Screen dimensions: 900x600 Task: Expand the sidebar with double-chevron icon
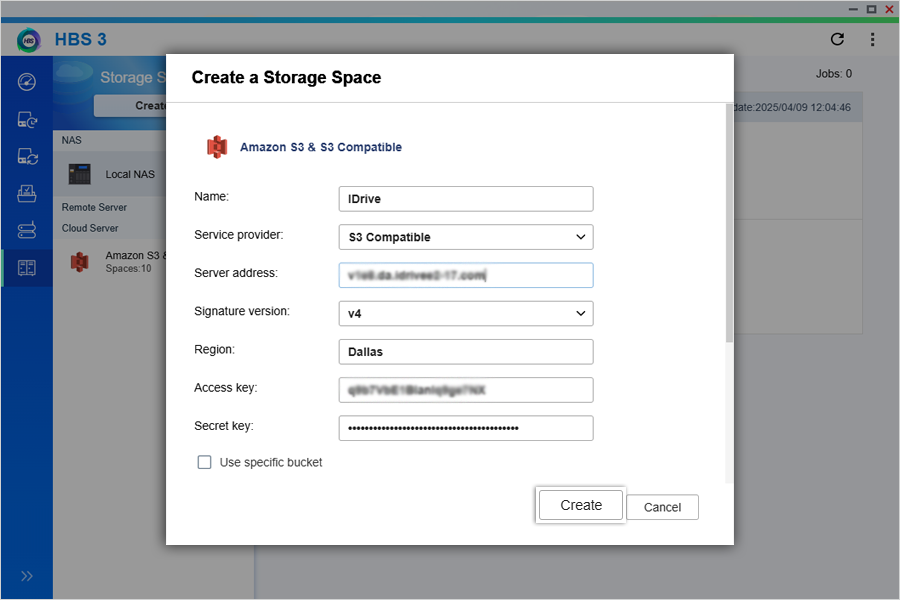26,576
